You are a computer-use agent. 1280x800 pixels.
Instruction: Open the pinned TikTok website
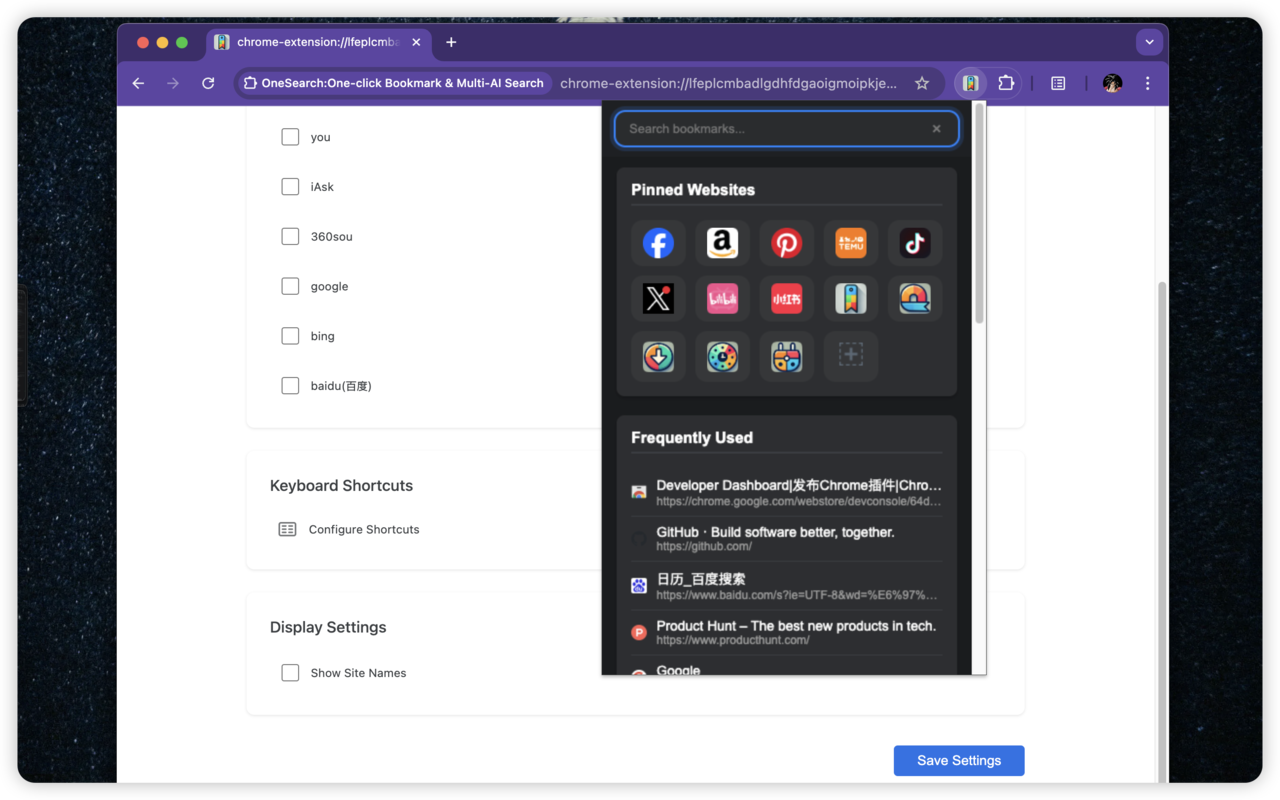915,243
